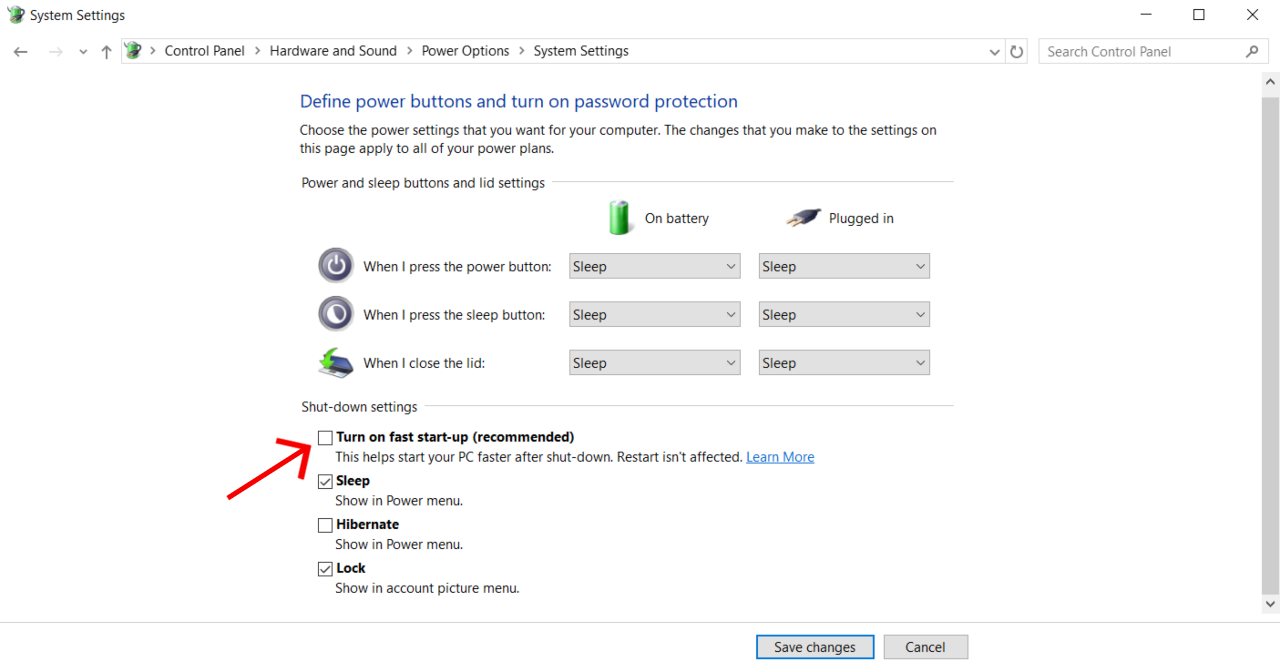The height and width of the screenshot is (672, 1280).
Task: Click 'When I press the power button:' label
Action: pos(457,266)
